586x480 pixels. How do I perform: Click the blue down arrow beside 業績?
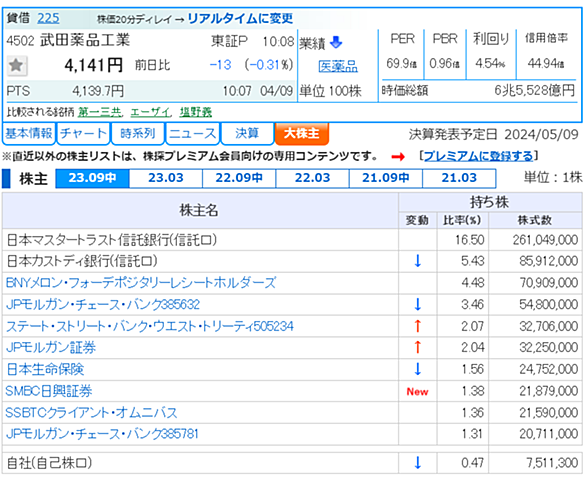click(336, 42)
